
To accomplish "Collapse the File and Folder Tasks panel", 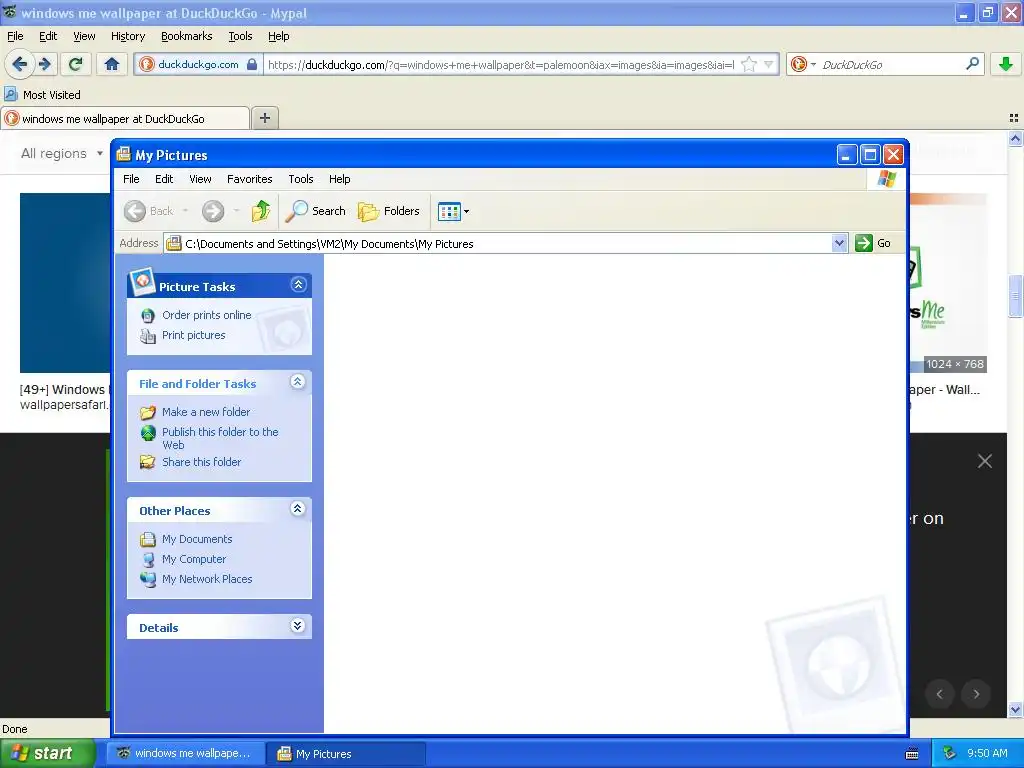I will 298,382.
